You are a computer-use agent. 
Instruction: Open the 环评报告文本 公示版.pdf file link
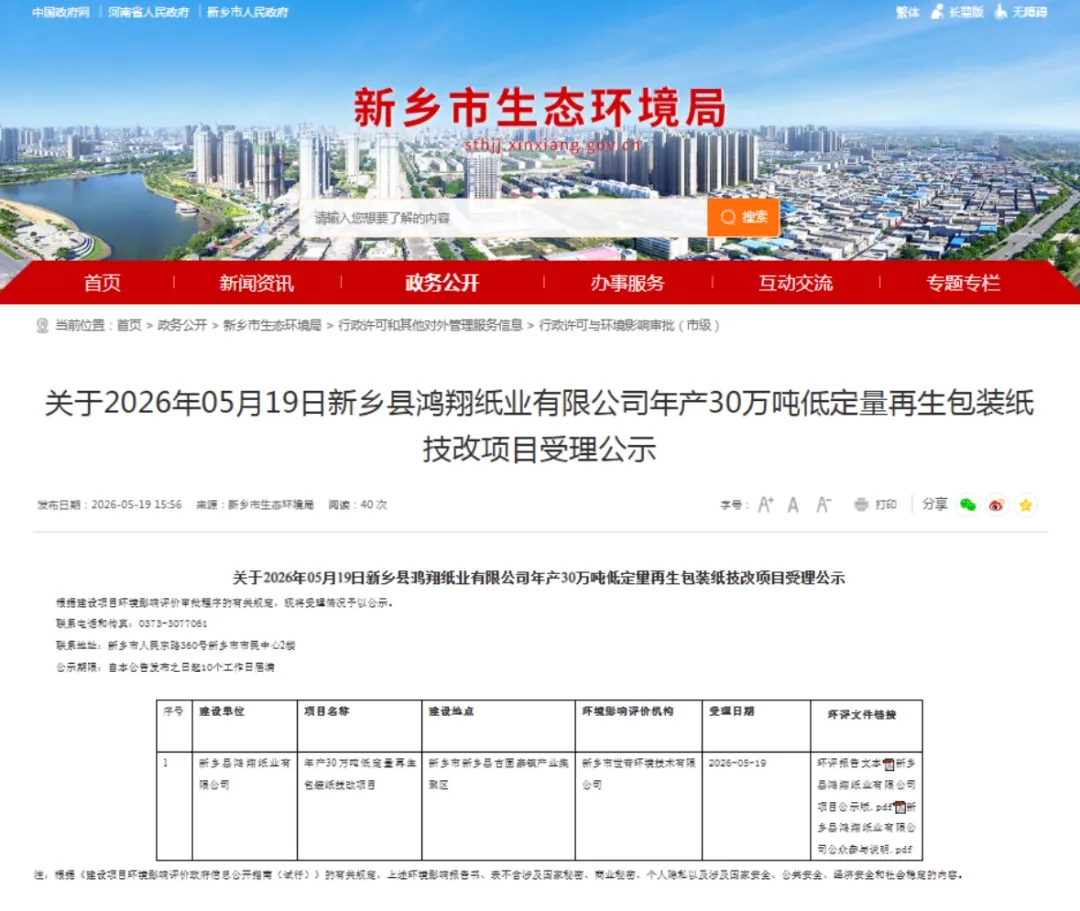pyautogui.click(x=866, y=785)
